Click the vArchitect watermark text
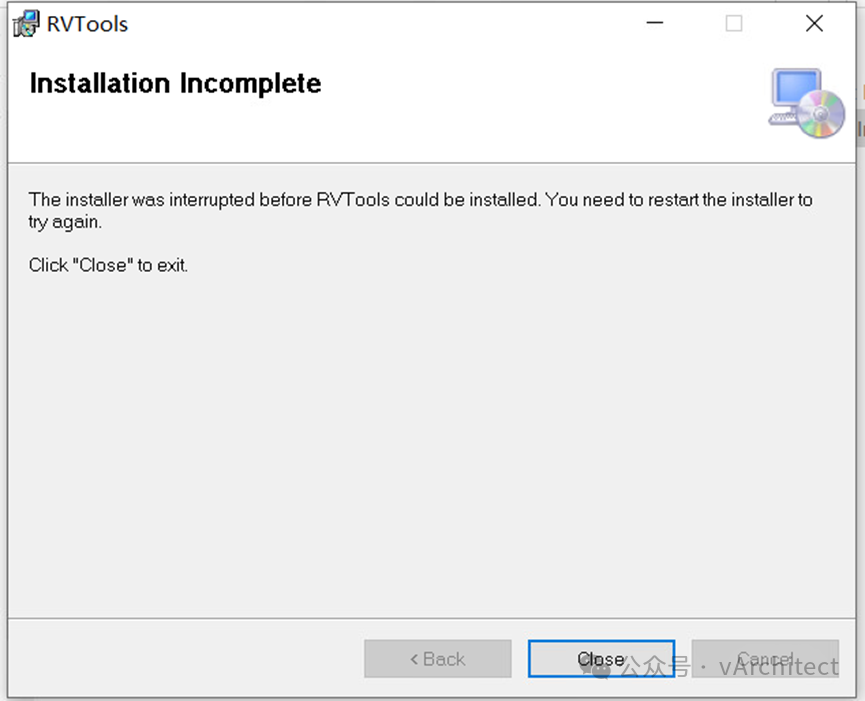The image size is (865, 701). [x=779, y=667]
